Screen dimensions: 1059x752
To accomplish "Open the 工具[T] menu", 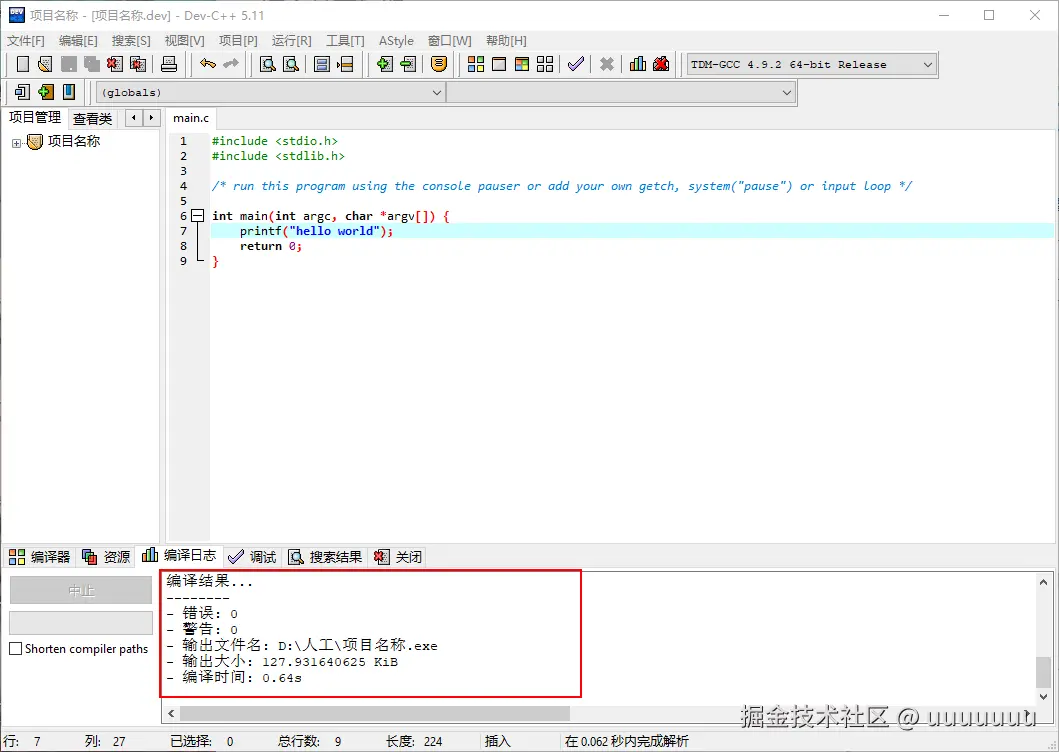I will (x=345, y=41).
